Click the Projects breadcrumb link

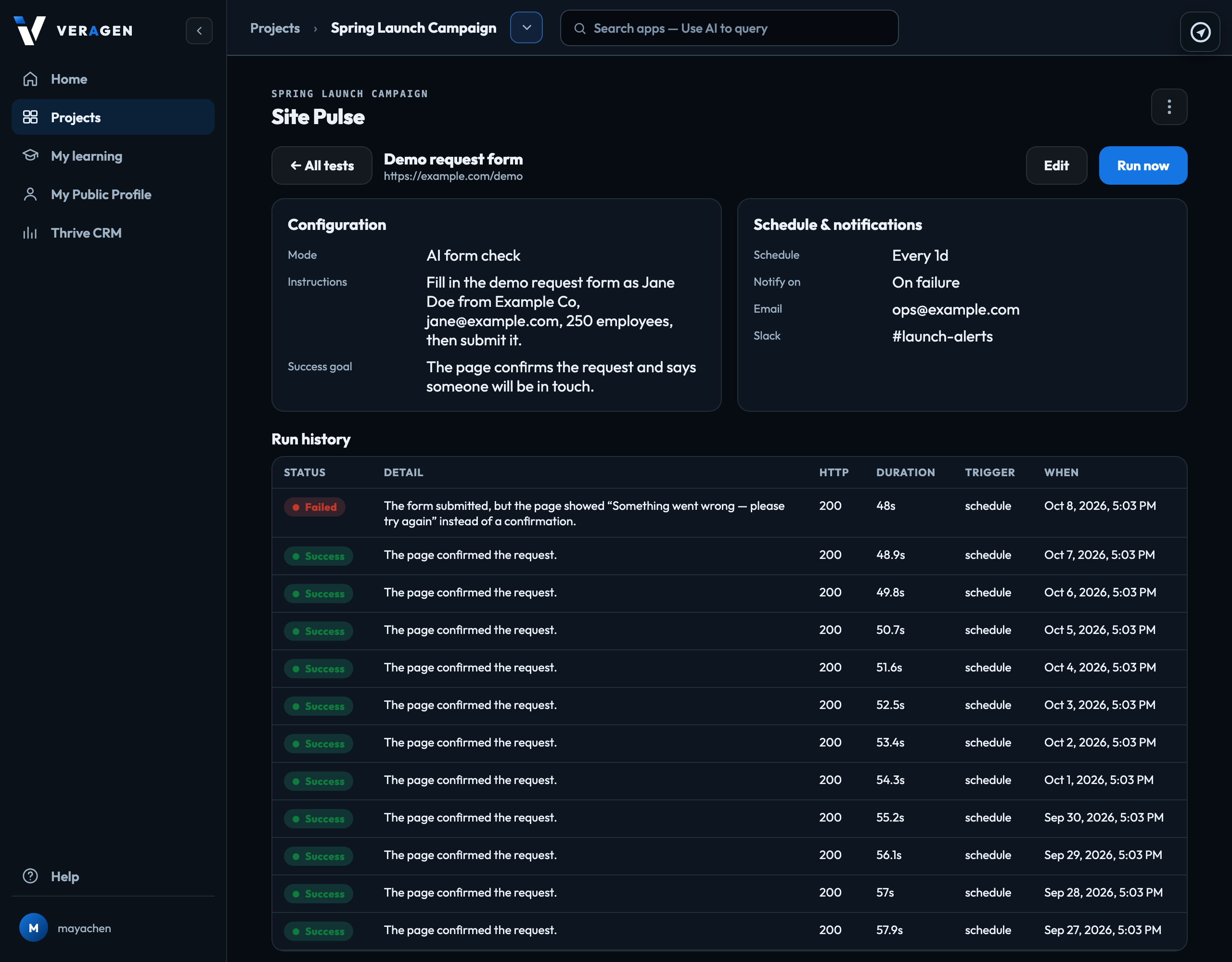tap(275, 28)
